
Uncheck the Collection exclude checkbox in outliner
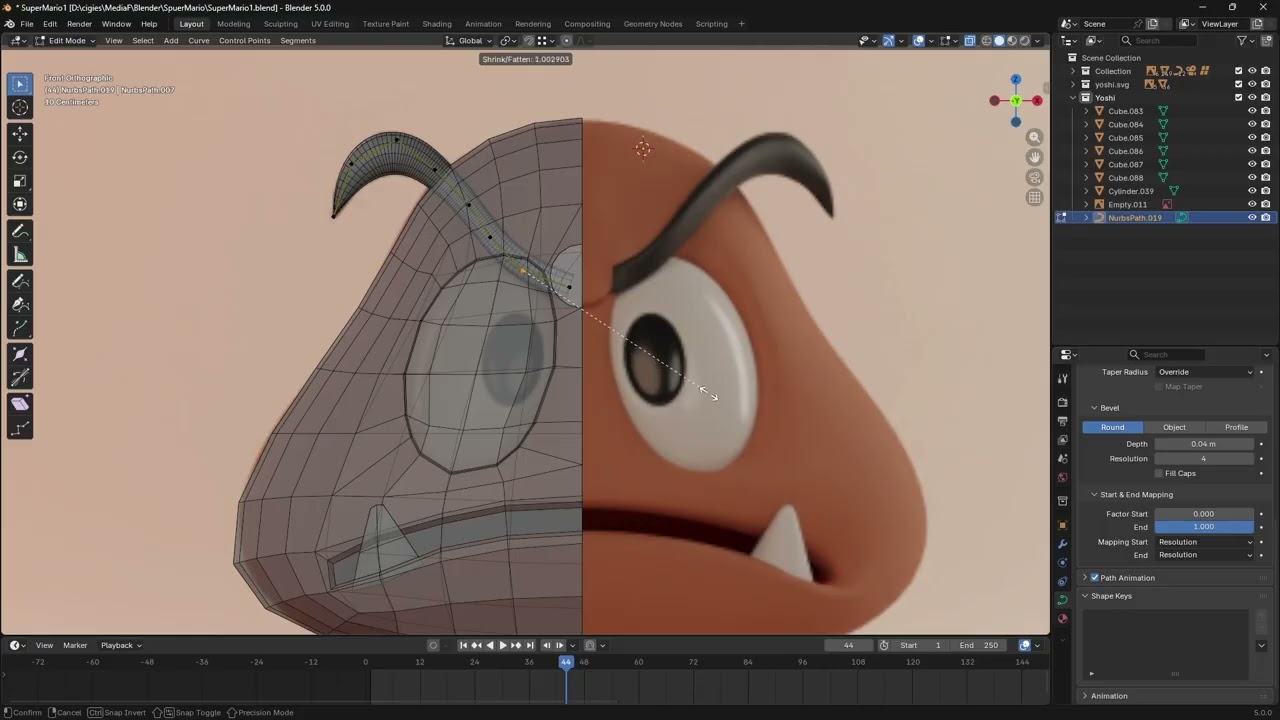coord(1238,71)
